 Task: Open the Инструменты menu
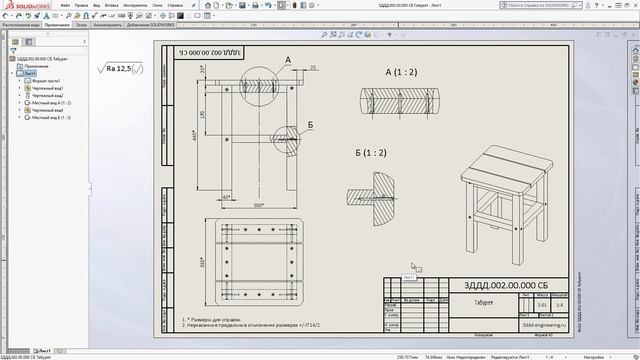tap(135, 6)
